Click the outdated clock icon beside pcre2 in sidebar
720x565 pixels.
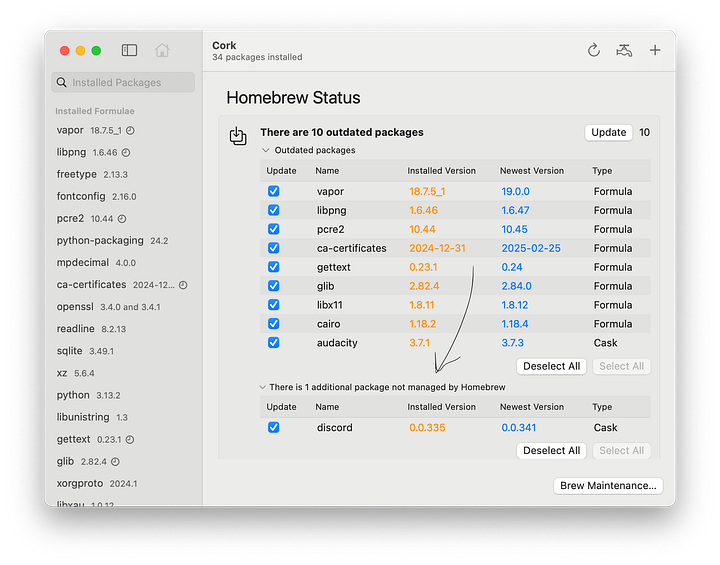coord(122,219)
